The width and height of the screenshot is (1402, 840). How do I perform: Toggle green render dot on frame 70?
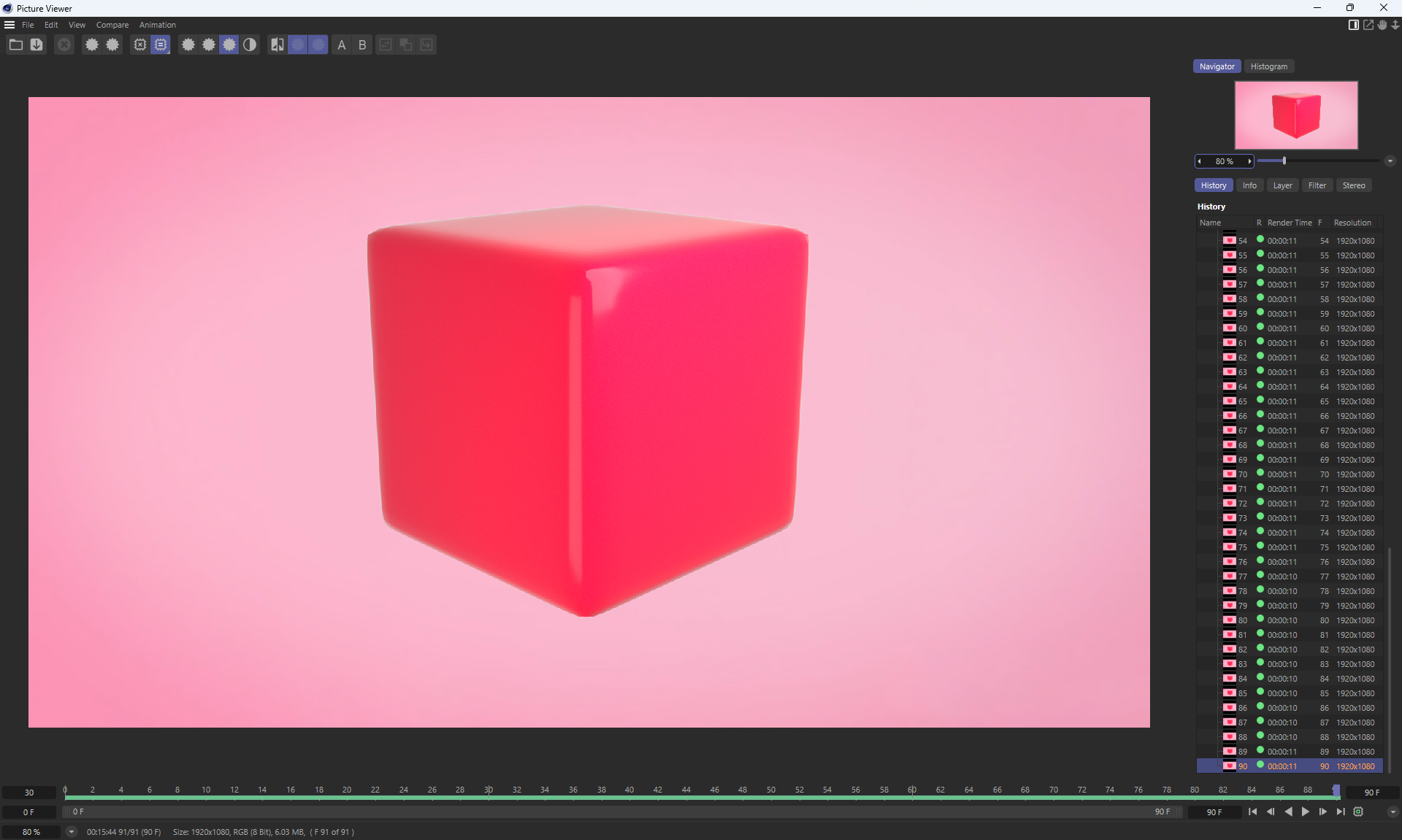click(x=1260, y=474)
